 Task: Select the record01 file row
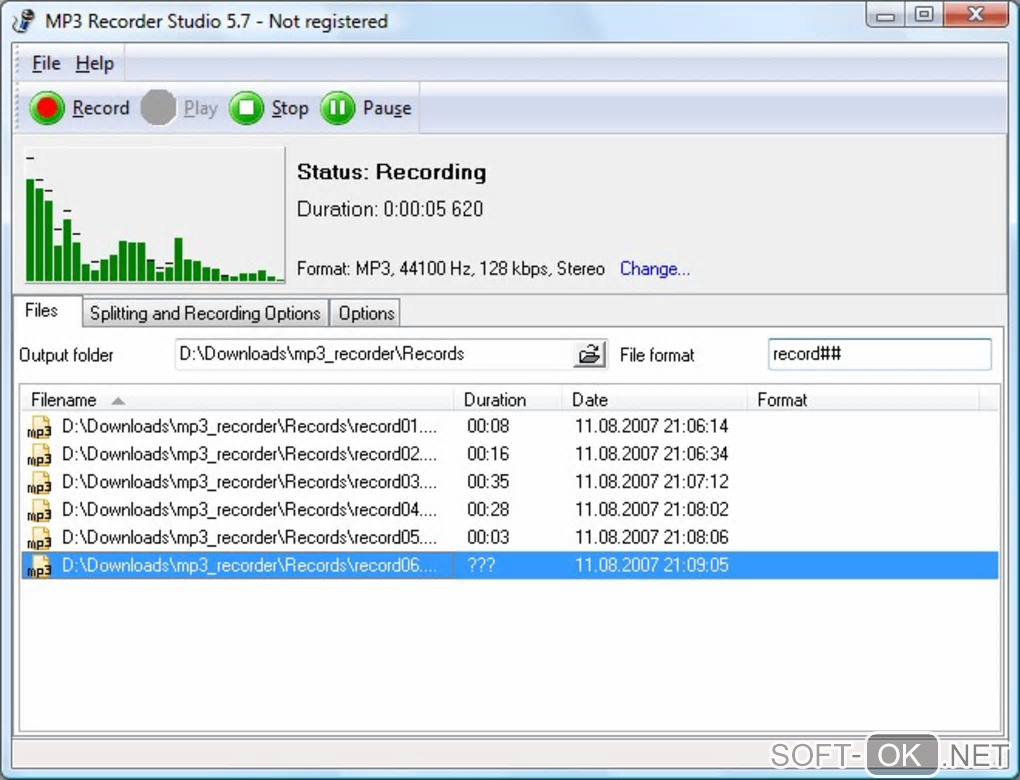click(x=510, y=427)
